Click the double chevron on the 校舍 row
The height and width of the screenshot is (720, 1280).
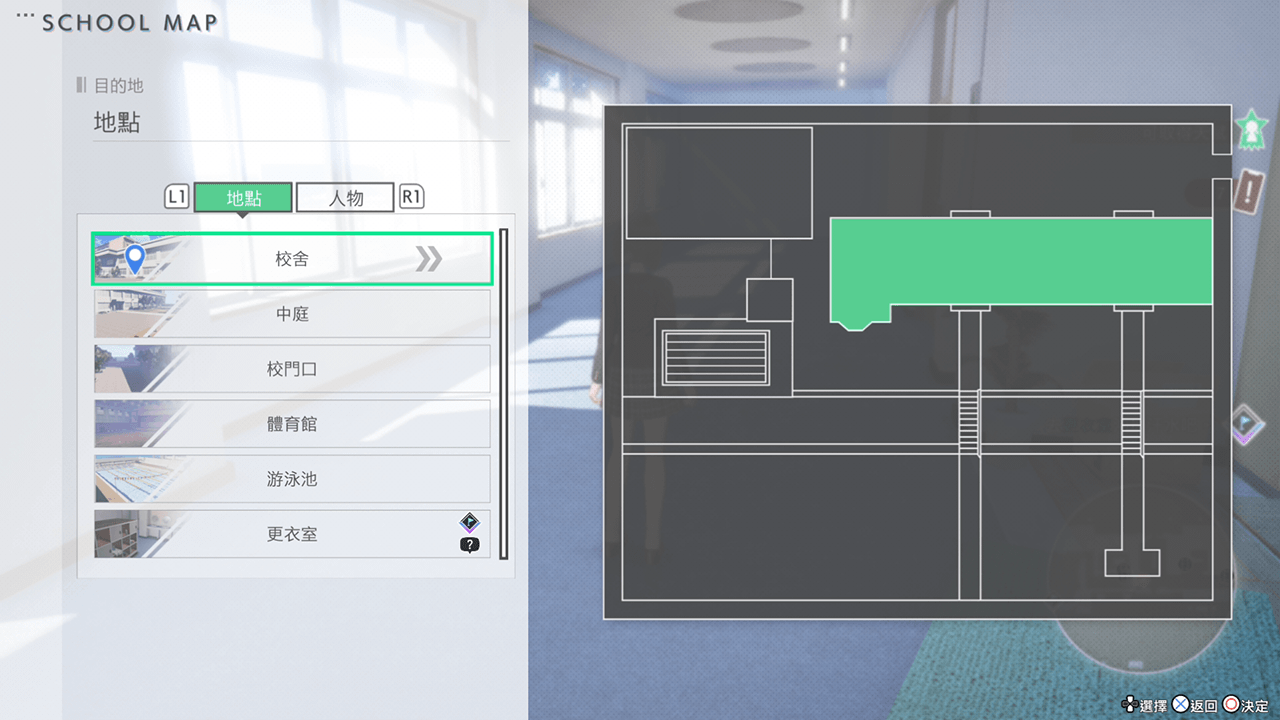click(429, 260)
